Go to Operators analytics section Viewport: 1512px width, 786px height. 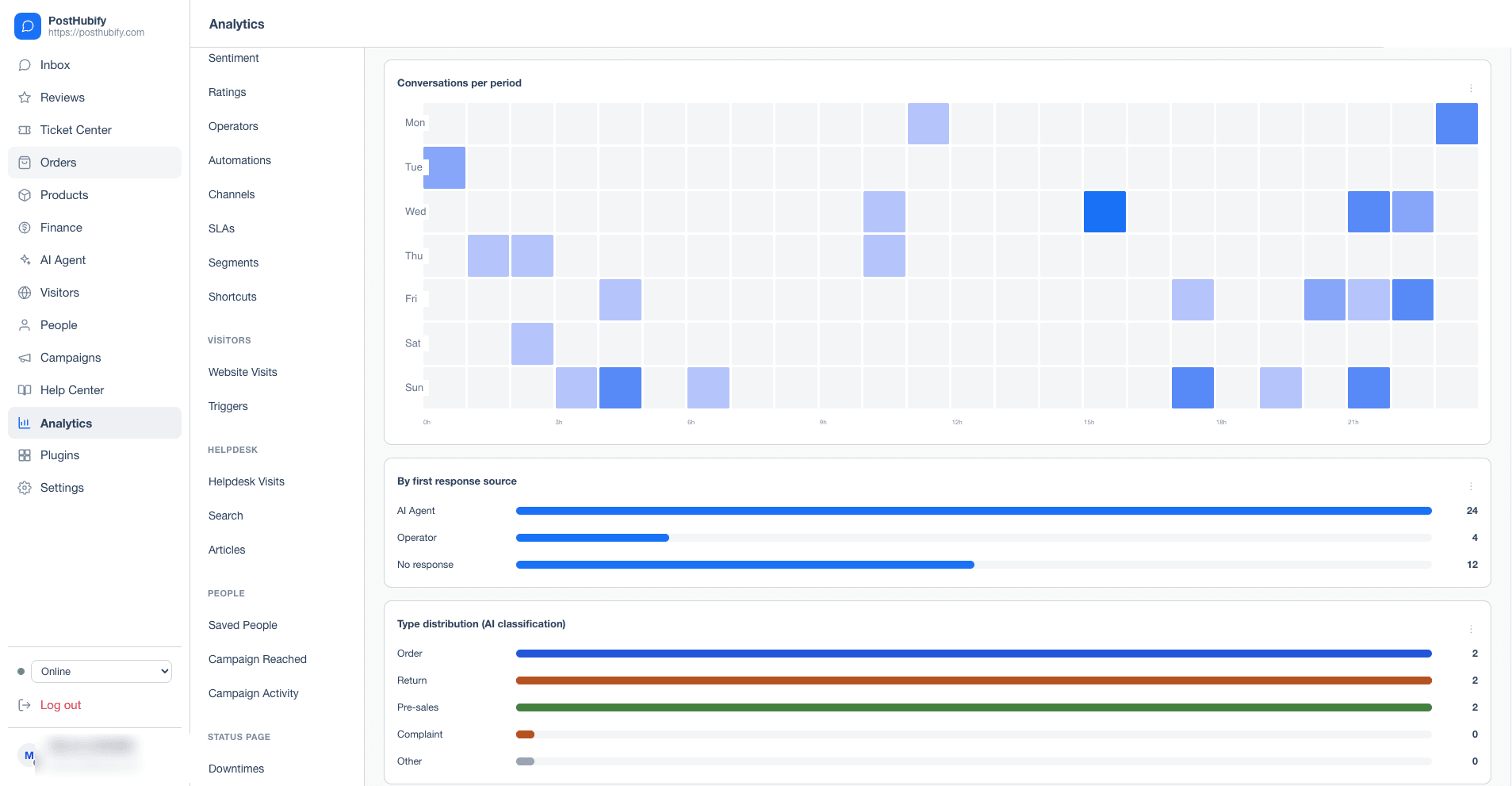(233, 126)
